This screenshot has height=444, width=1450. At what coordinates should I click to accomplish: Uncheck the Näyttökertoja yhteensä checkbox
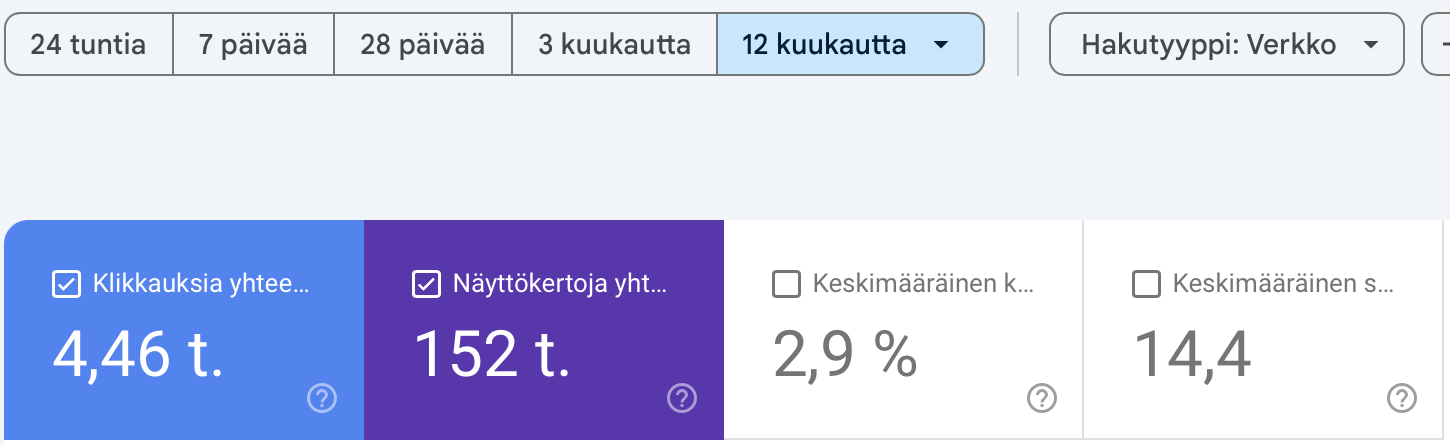click(x=426, y=285)
